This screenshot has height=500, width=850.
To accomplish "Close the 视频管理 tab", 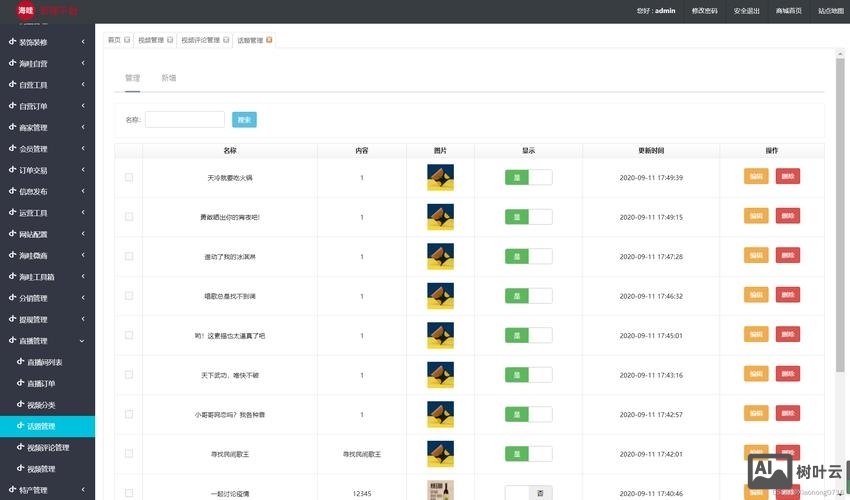I will (x=170, y=40).
